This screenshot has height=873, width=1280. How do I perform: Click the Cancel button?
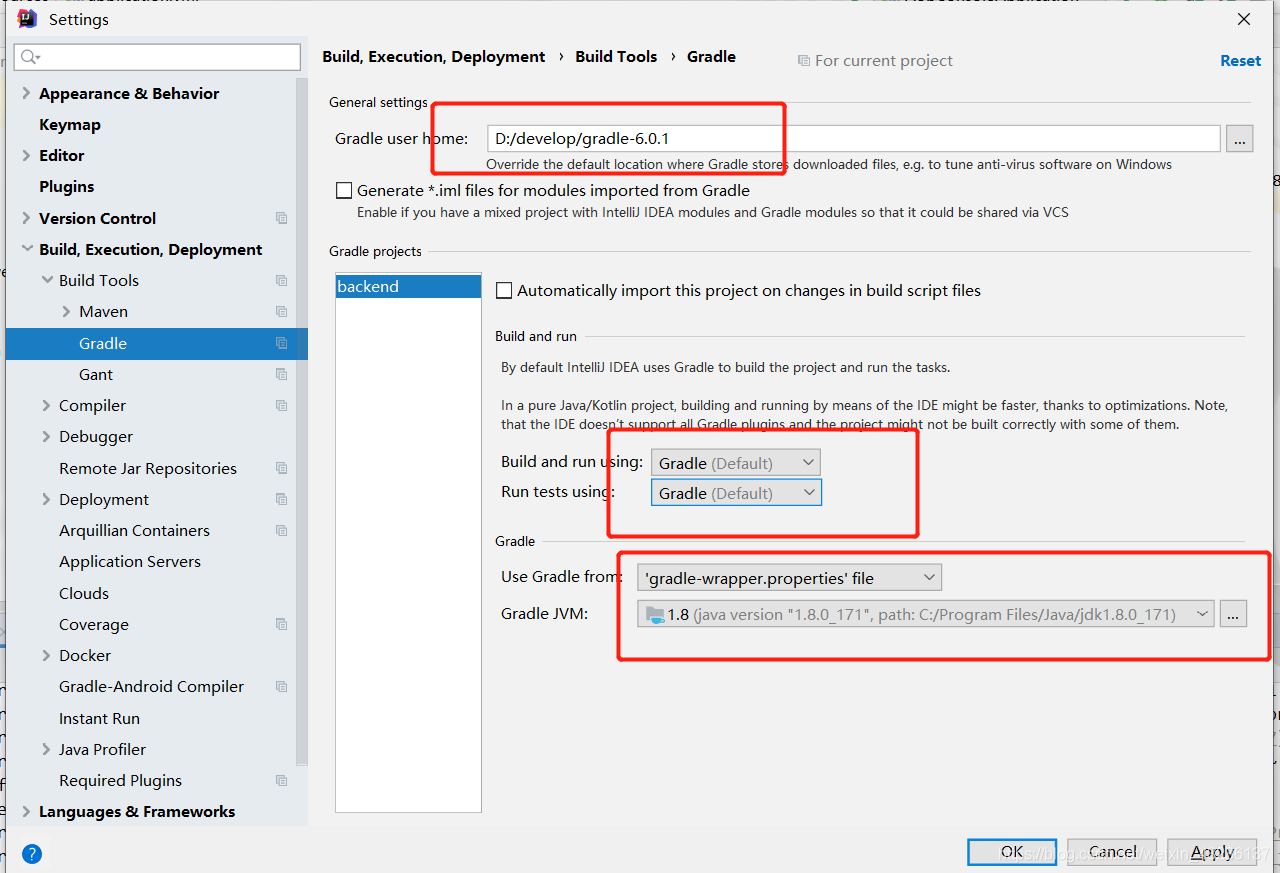1112,852
